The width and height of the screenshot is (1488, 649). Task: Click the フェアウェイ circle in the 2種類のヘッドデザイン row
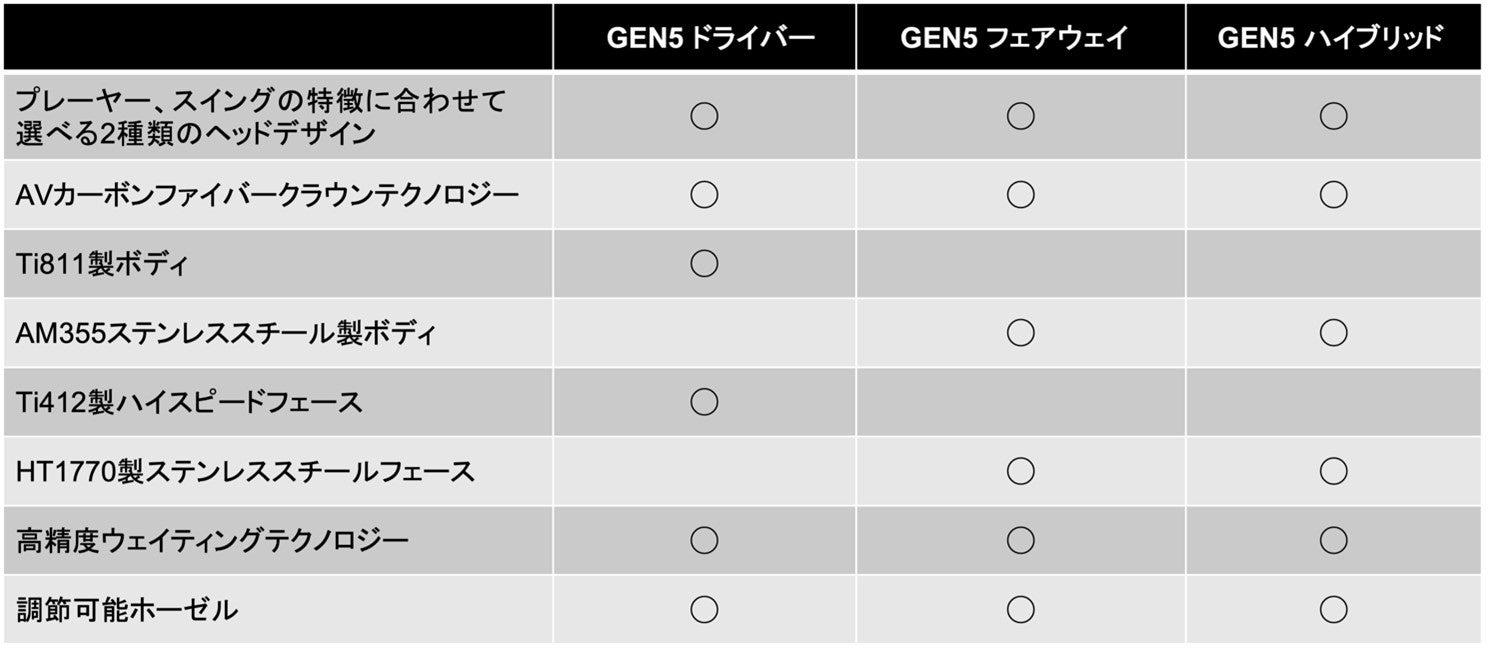click(x=1020, y=117)
